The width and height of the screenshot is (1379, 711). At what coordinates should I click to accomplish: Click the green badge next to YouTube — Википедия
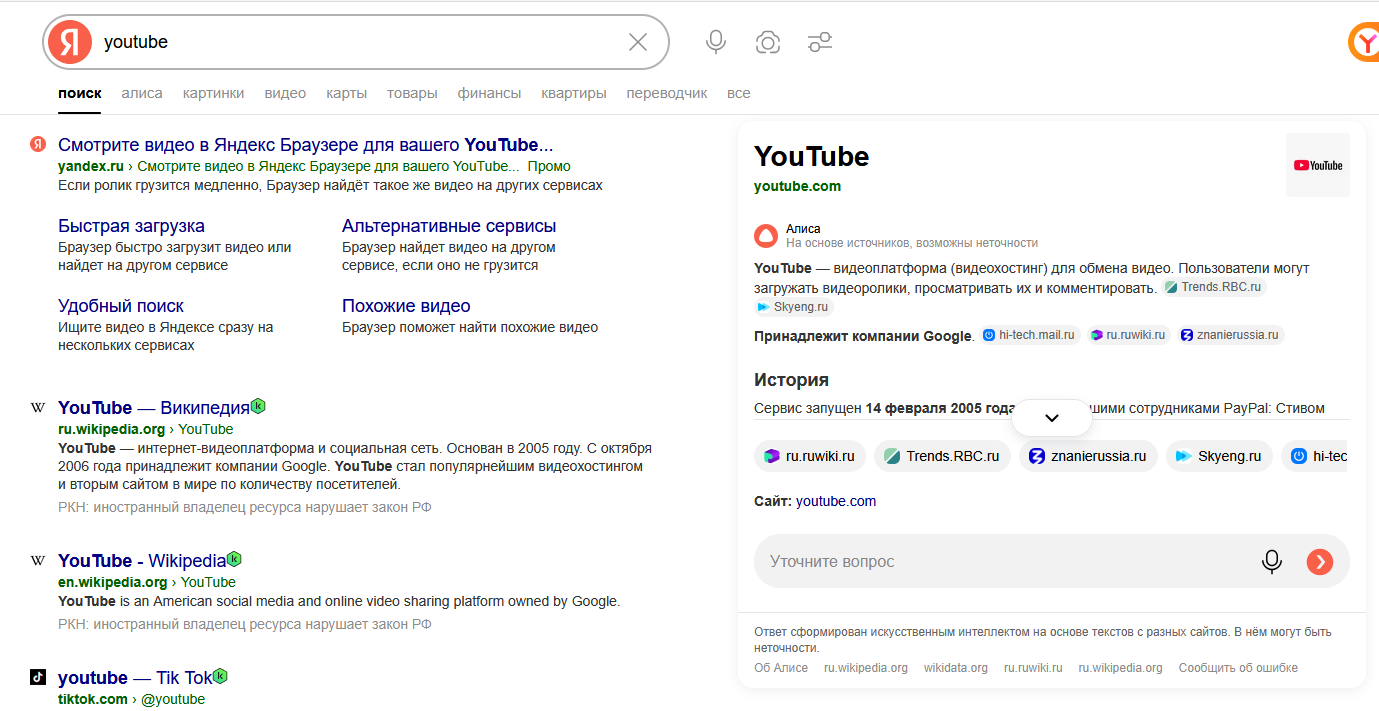258,406
